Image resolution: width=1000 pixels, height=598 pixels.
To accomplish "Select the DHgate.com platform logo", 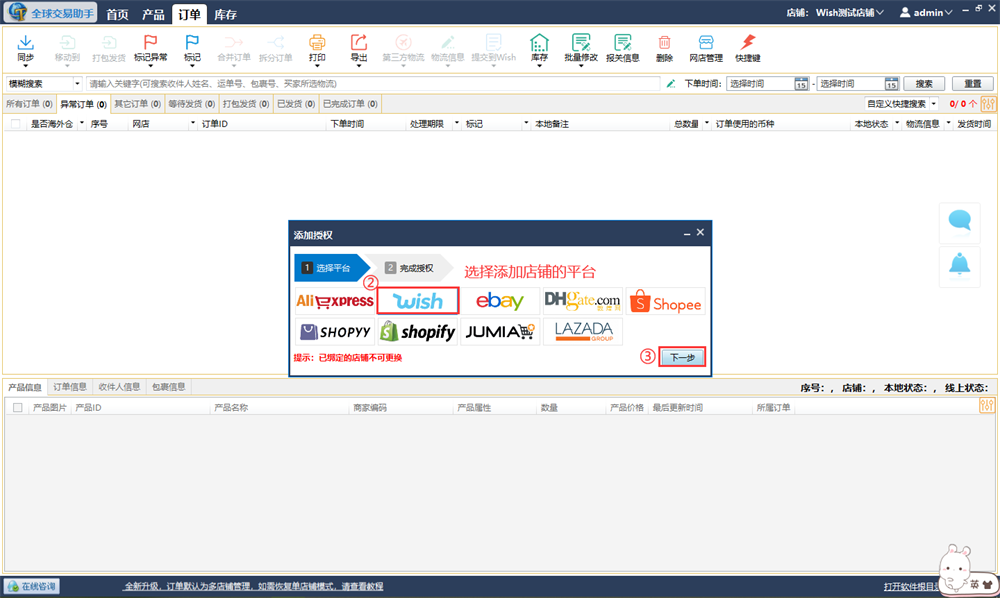I will coord(582,301).
